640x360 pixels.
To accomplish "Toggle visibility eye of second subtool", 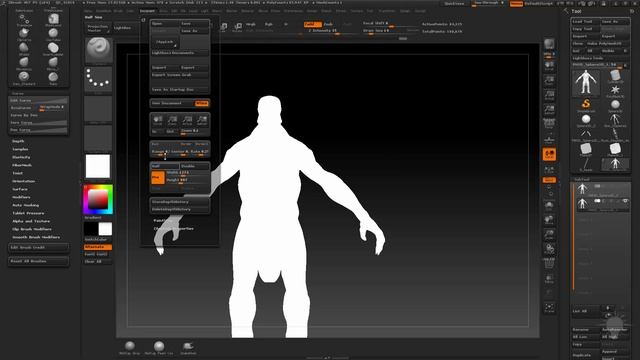I will [x=625, y=201].
